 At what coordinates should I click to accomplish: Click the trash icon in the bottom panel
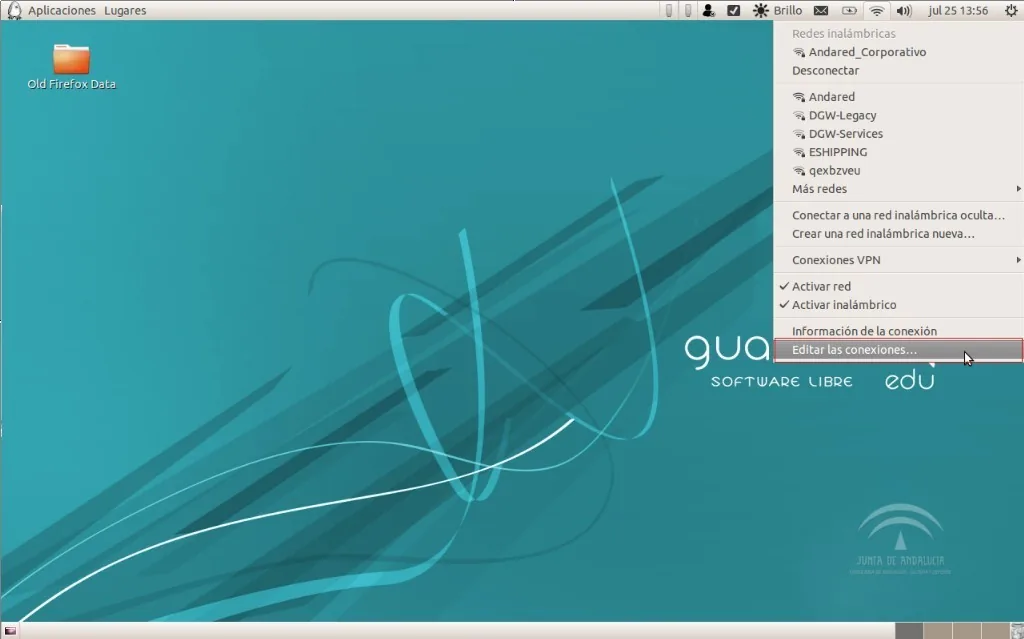click(1017, 631)
